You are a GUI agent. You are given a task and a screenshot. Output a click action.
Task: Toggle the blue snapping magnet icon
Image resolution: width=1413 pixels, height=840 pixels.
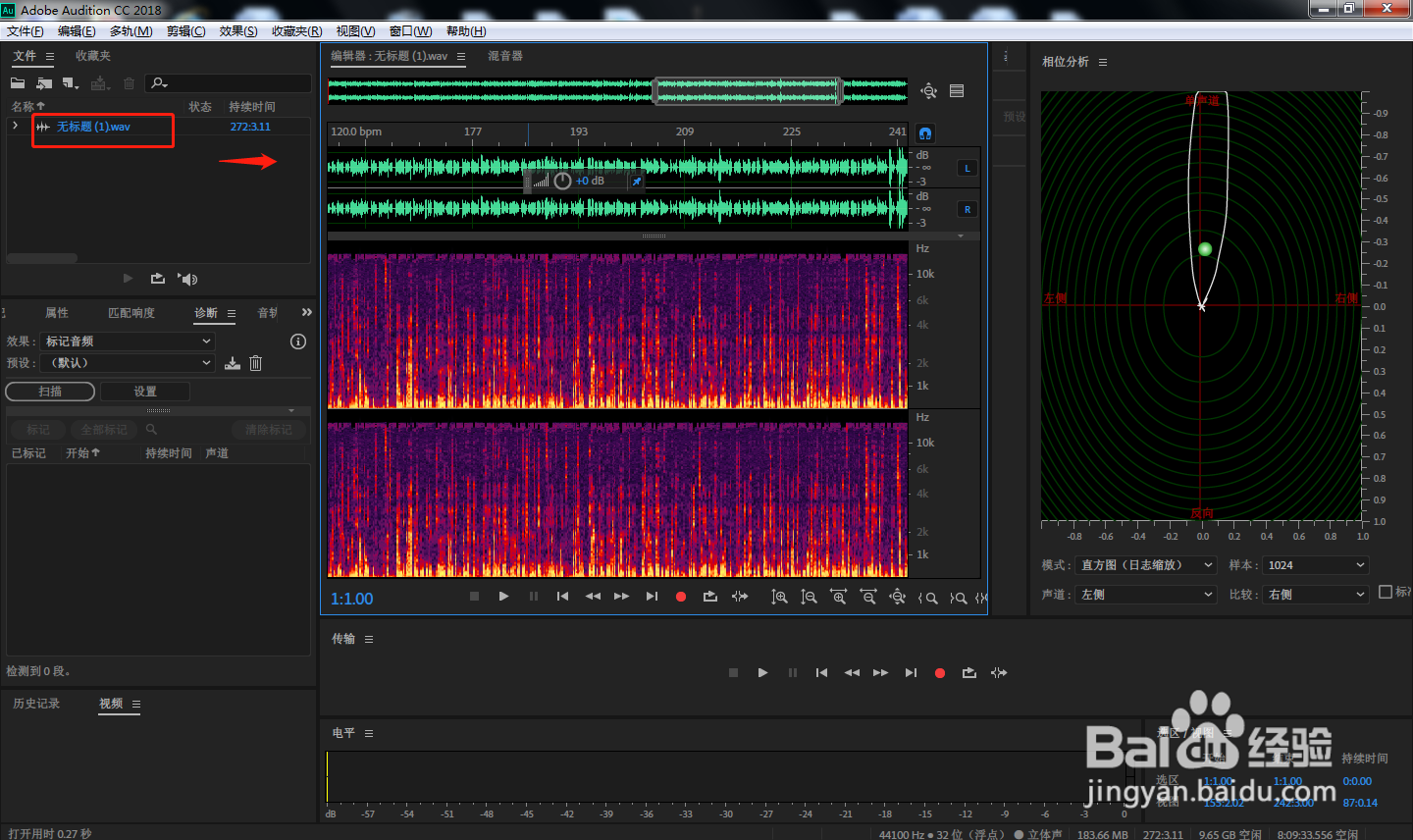(925, 132)
